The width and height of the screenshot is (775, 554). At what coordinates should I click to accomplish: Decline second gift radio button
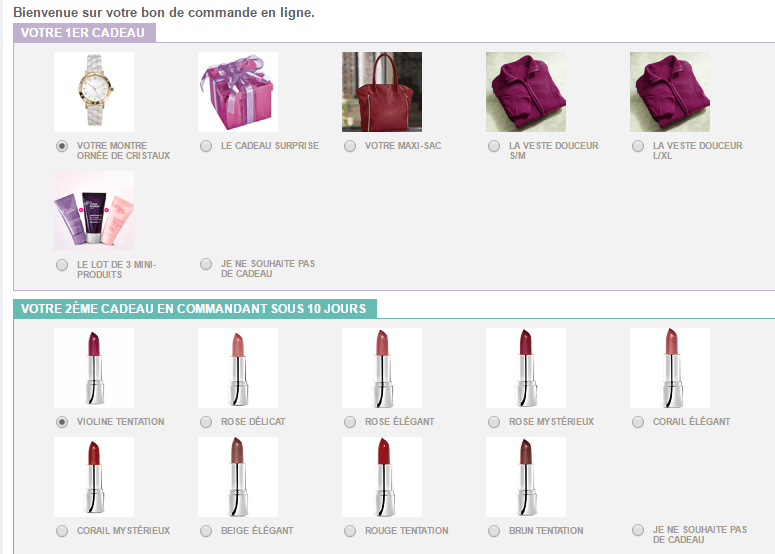[638, 530]
